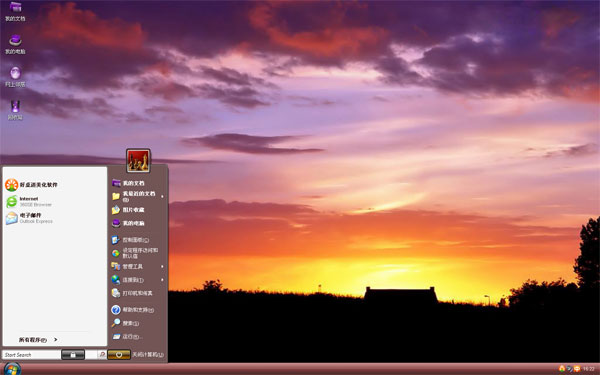Screen dimensions: 600x375
Task: Expand the 我最近的文档 submenu
Action: click(138, 196)
